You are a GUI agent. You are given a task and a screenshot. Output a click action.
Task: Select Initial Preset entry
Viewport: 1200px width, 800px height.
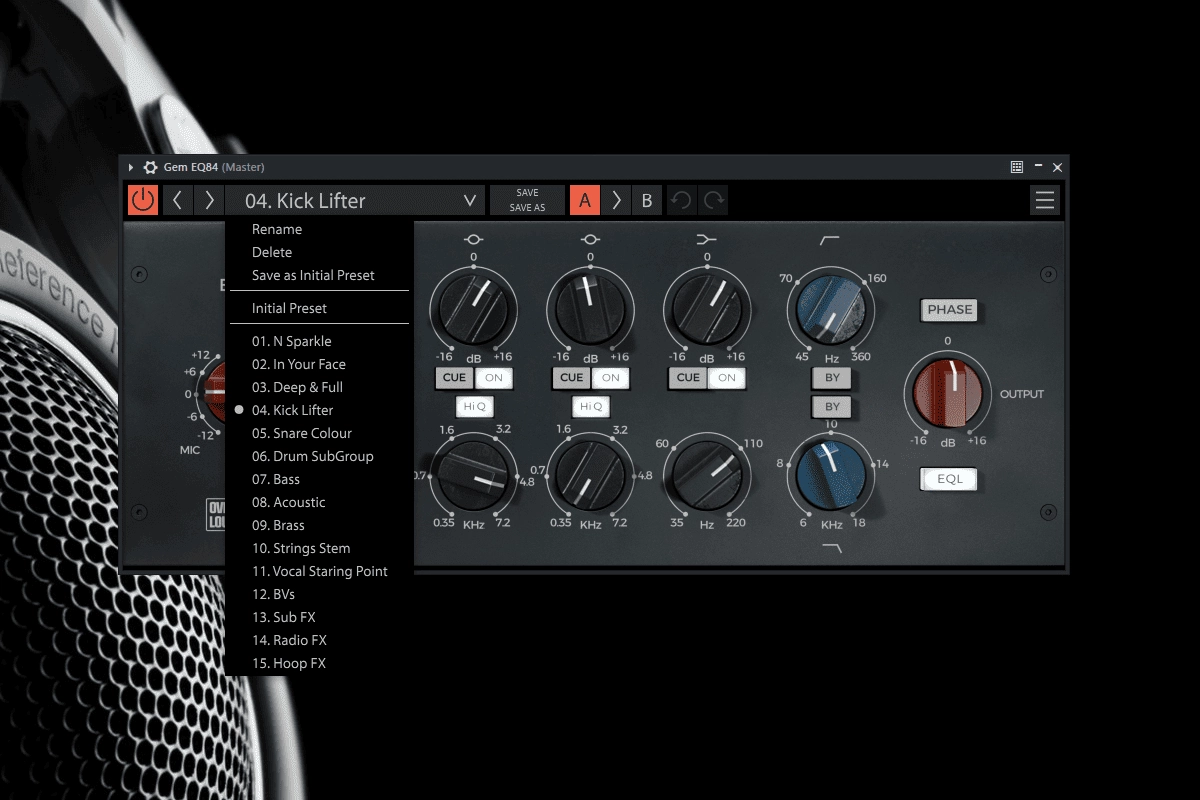(289, 308)
